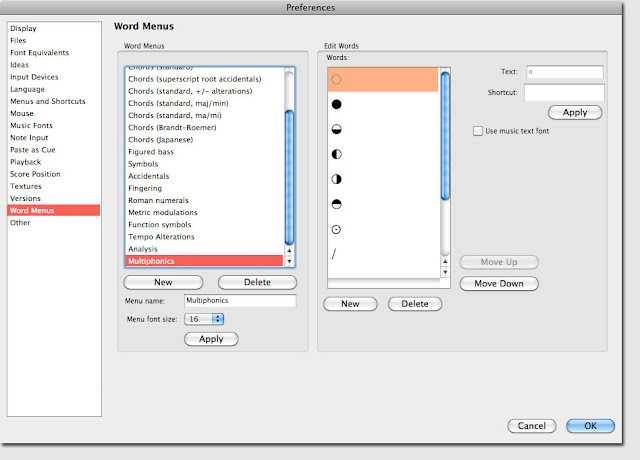Open the Language preferences page
640x460 pixels.
(27, 89)
